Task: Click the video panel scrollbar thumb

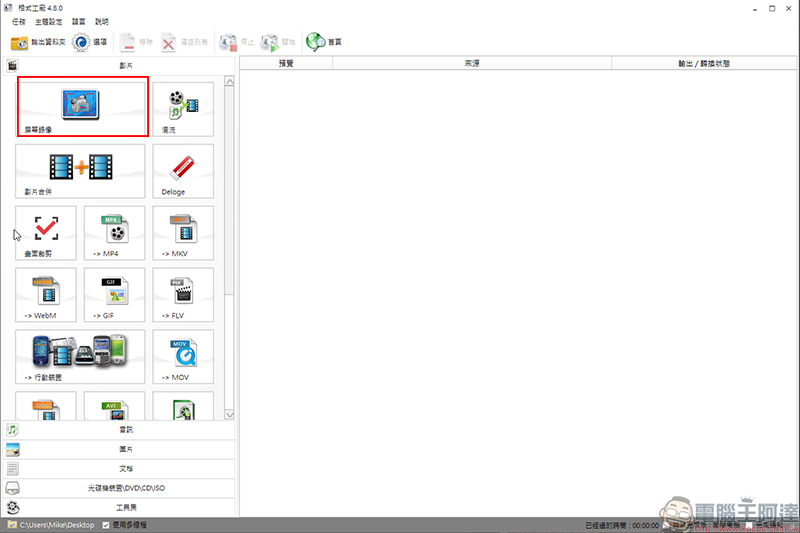Action: (230, 190)
